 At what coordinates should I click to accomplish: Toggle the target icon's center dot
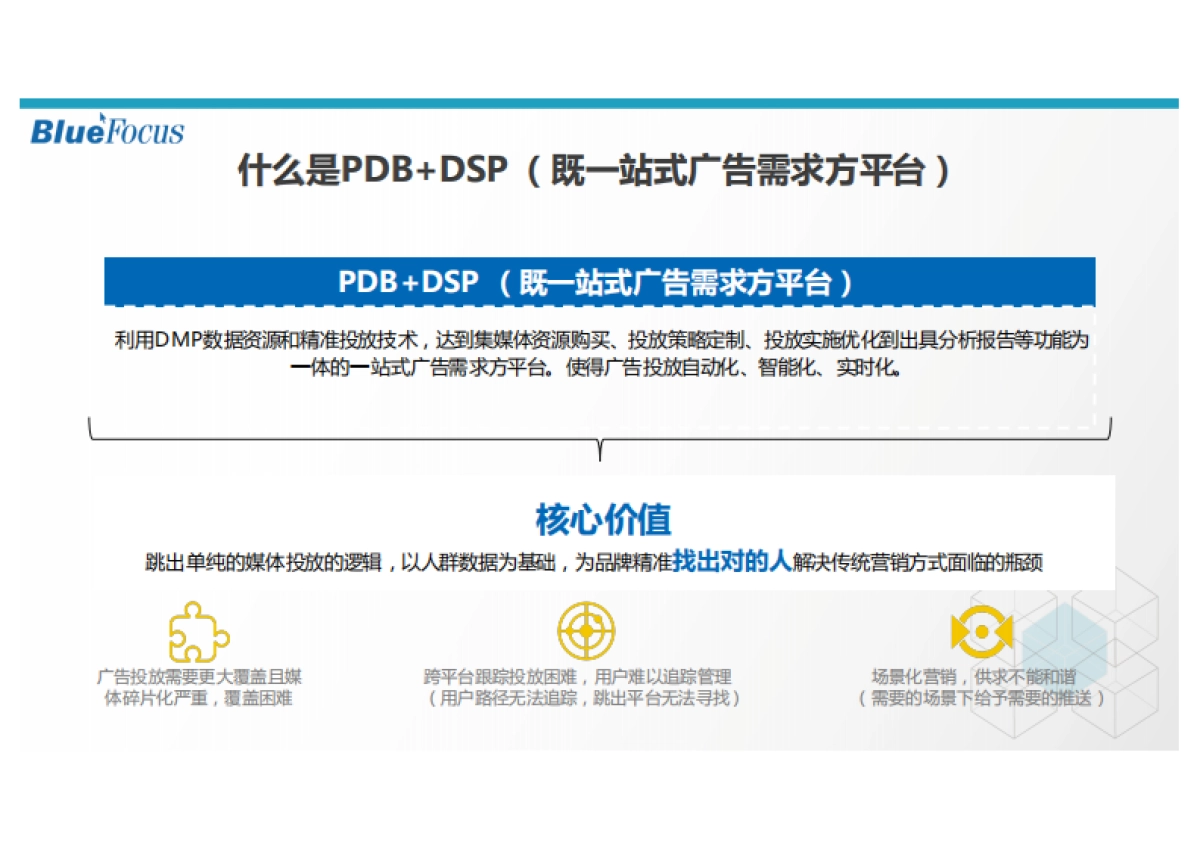(588, 630)
